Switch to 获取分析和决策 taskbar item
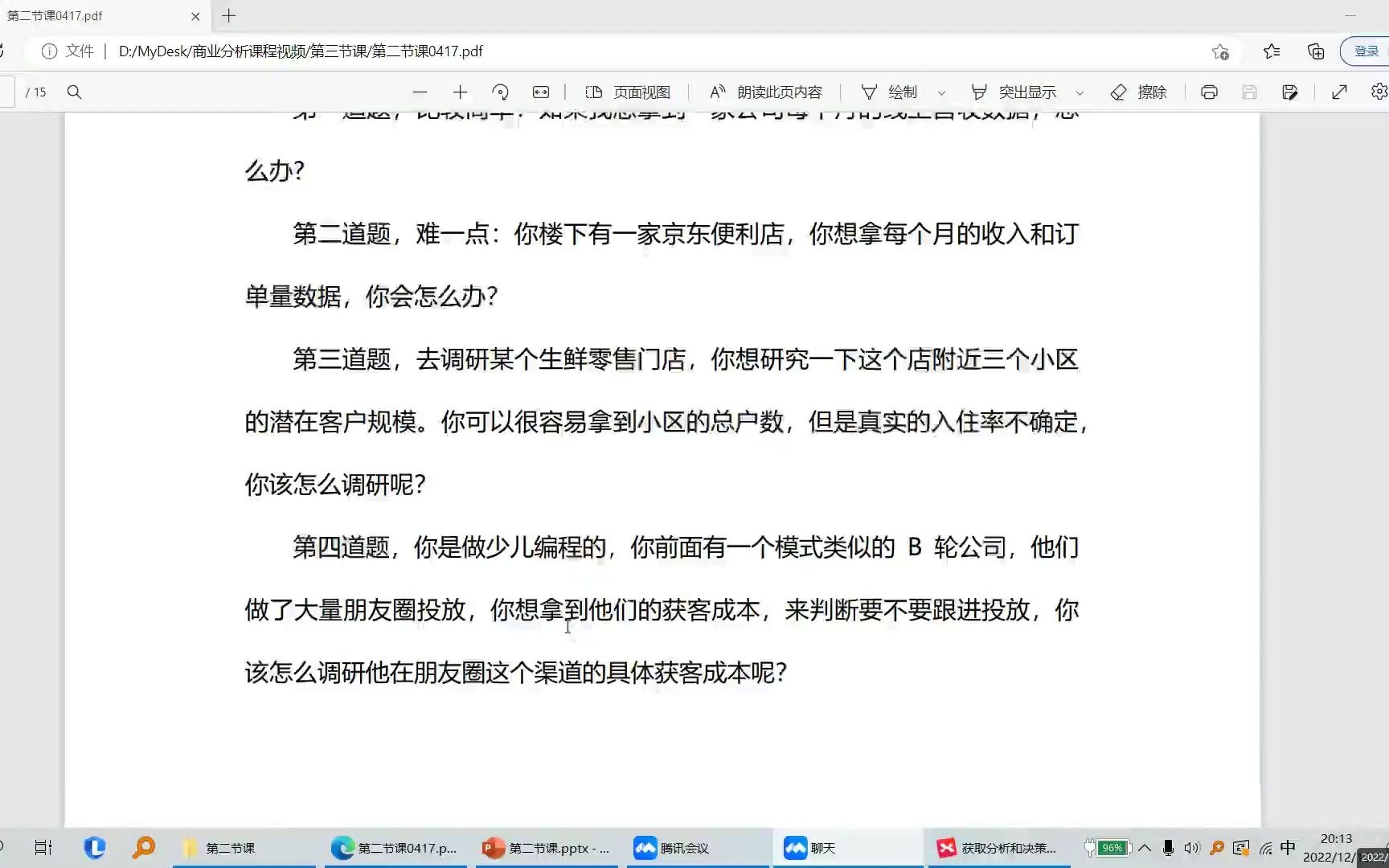The height and width of the screenshot is (868, 1389). point(999,848)
